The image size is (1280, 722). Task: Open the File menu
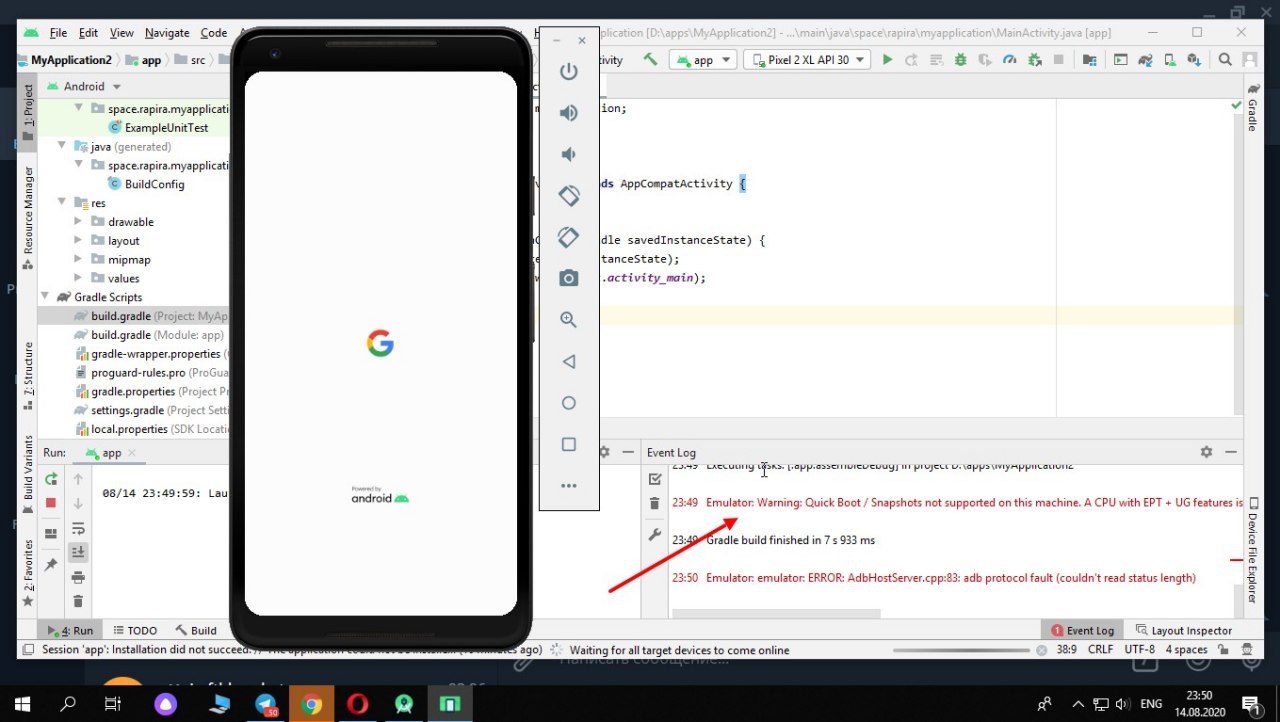pos(58,33)
